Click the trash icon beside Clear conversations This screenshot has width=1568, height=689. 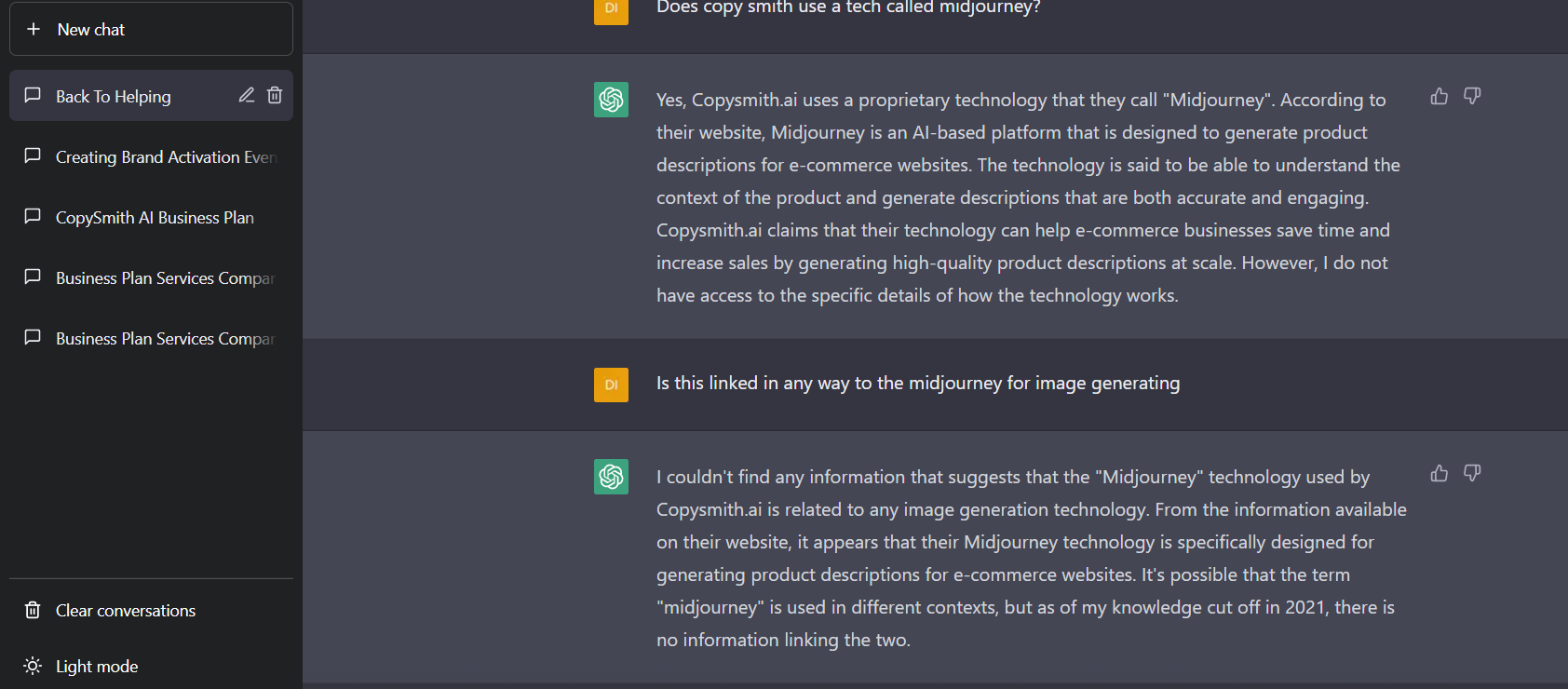click(x=33, y=610)
